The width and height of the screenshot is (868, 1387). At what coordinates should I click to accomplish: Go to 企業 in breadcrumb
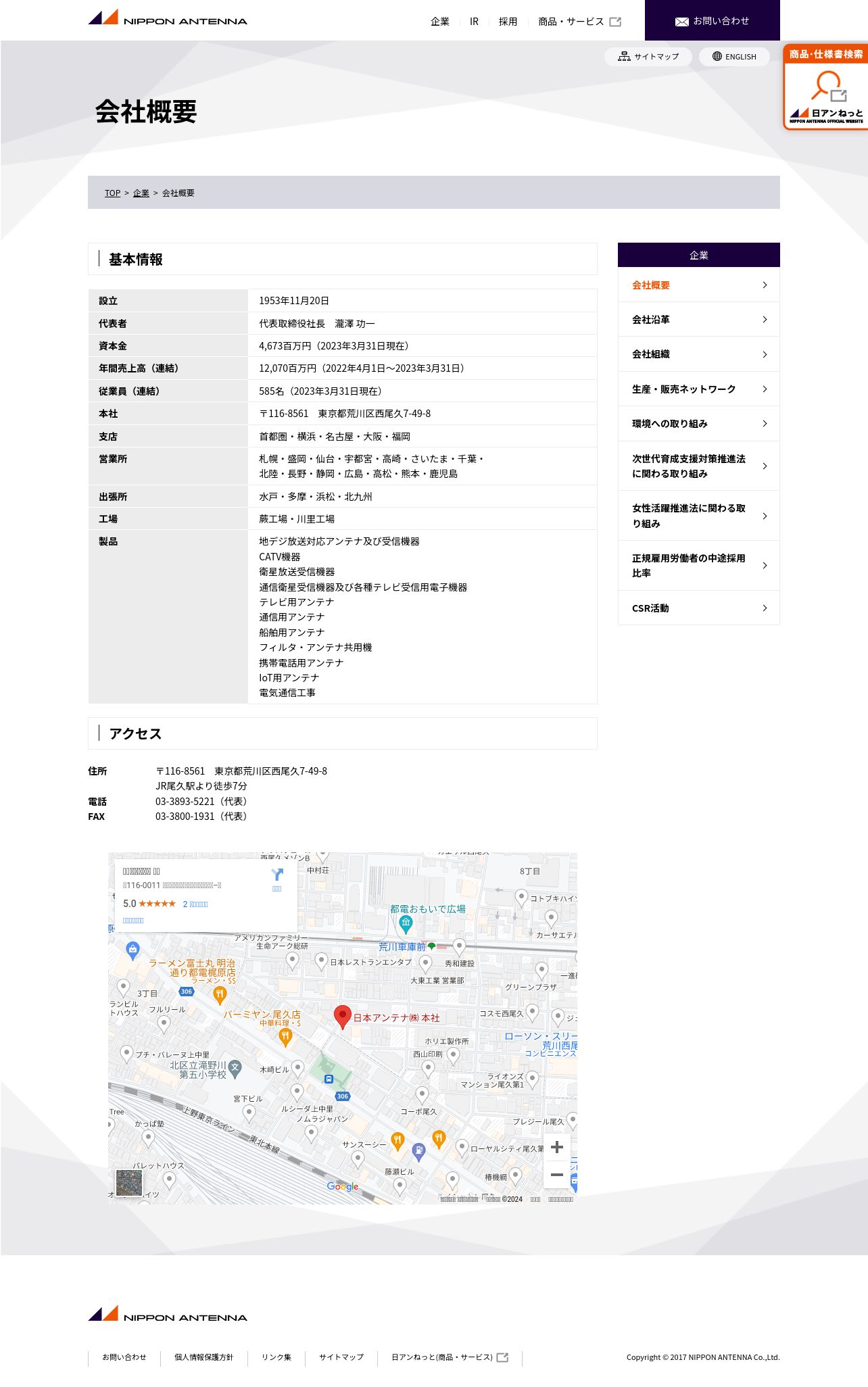coord(141,193)
